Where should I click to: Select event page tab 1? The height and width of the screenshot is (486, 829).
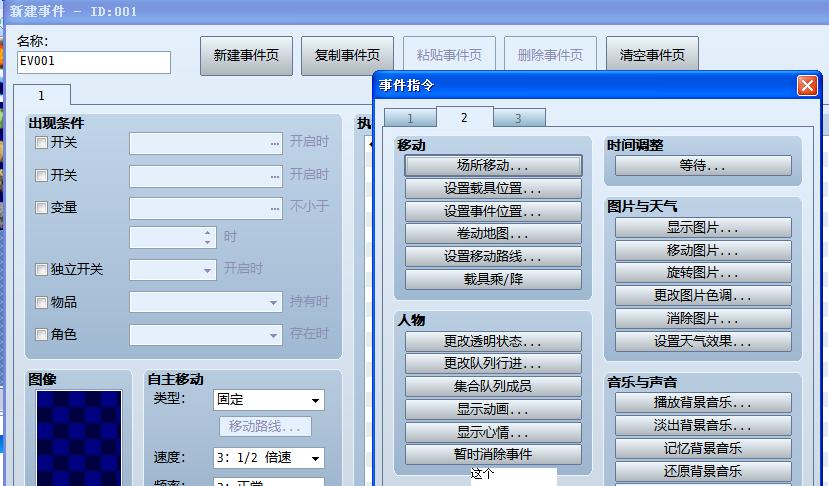[x=41, y=96]
